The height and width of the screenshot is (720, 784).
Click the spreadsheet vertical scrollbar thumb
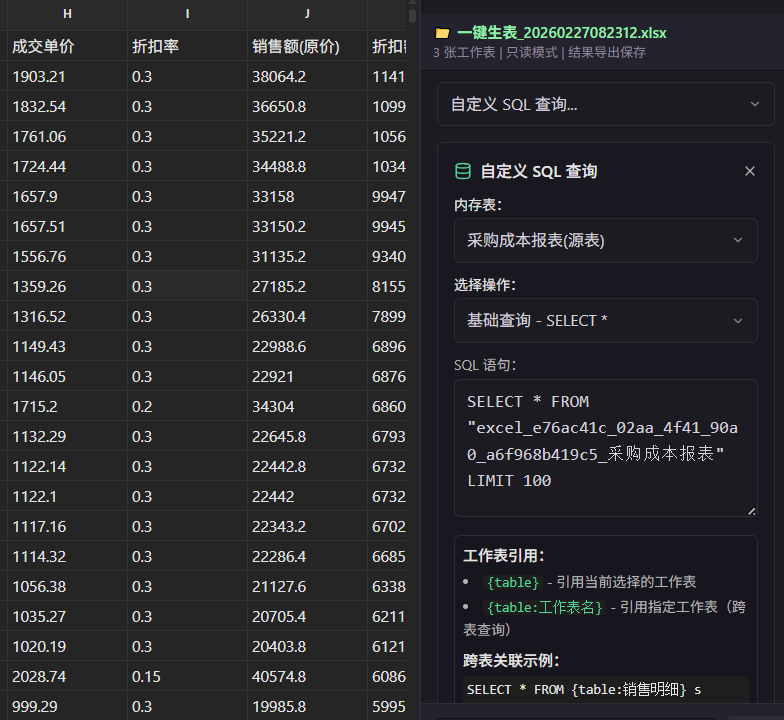click(412, 15)
